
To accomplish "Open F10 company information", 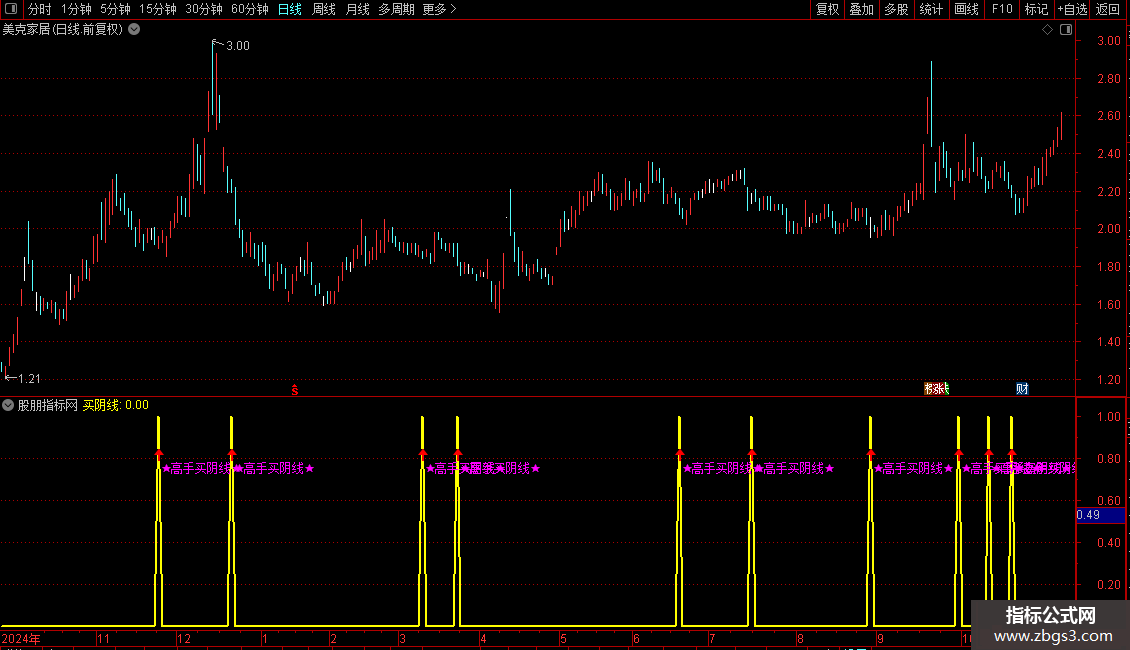I will pyautogui.click(x=1002, y=9).
